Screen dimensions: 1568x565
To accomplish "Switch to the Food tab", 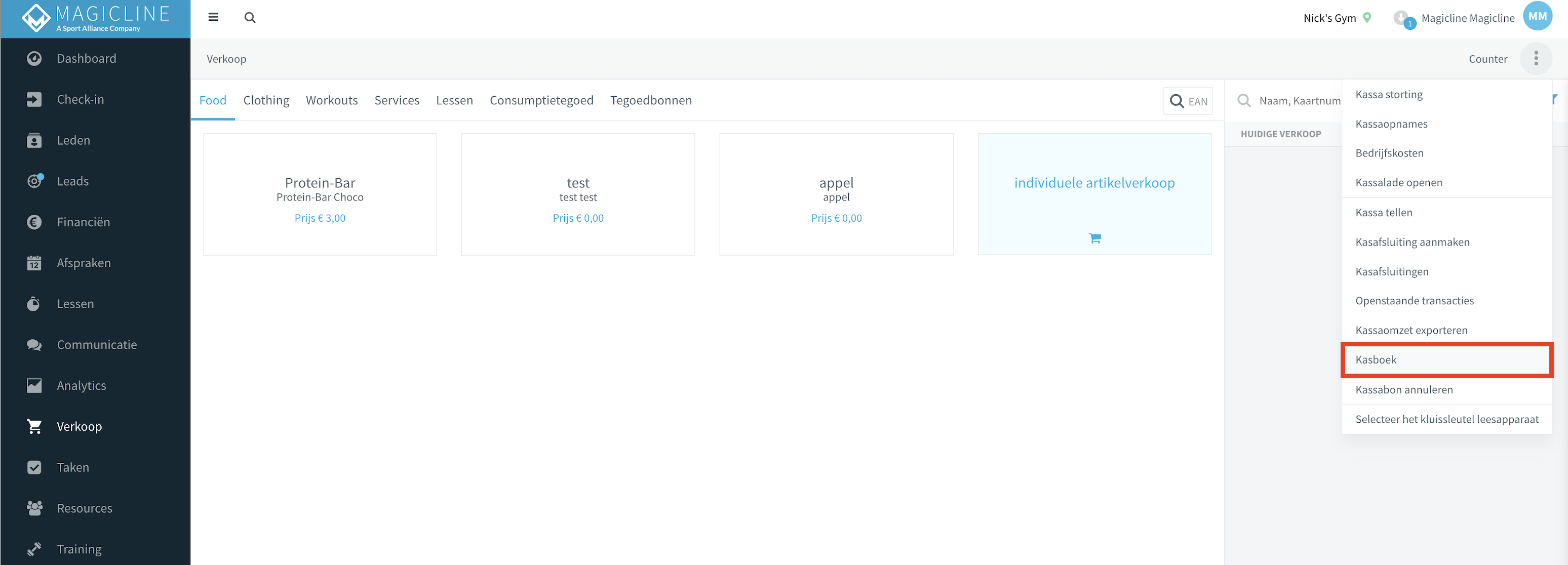I will 212,100.
